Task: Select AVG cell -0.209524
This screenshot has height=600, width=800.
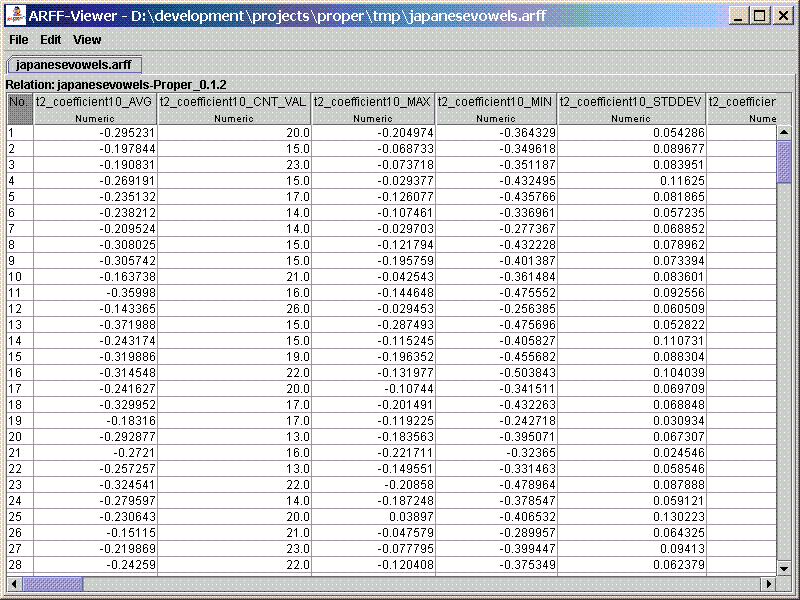Action: pyautogui.click(x=95, y=229)
